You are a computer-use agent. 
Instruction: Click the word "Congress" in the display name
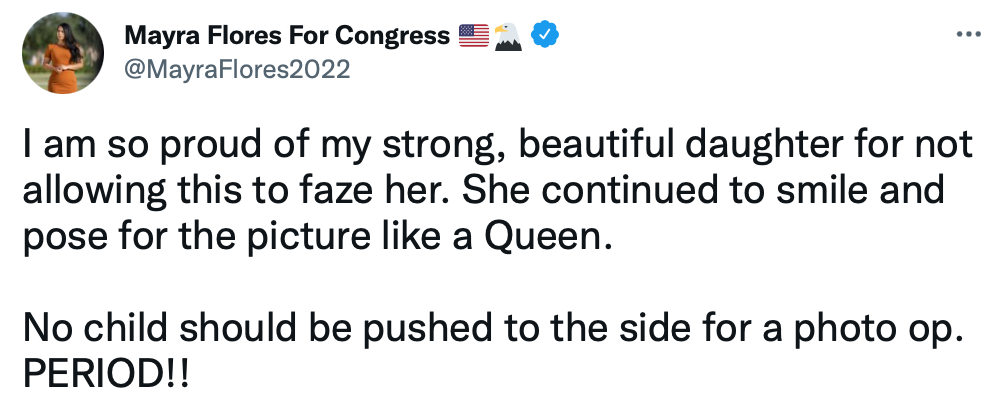393,37
